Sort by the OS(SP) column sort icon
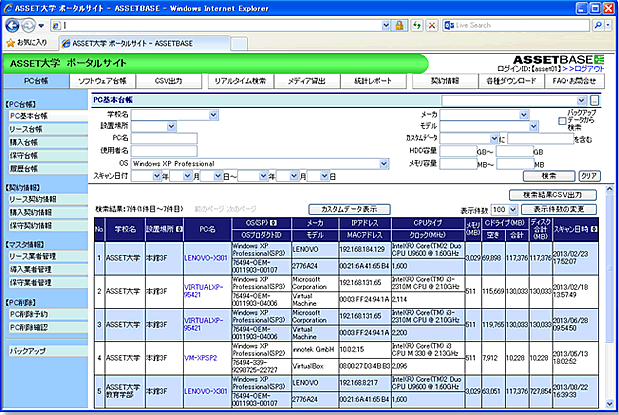 273,223
